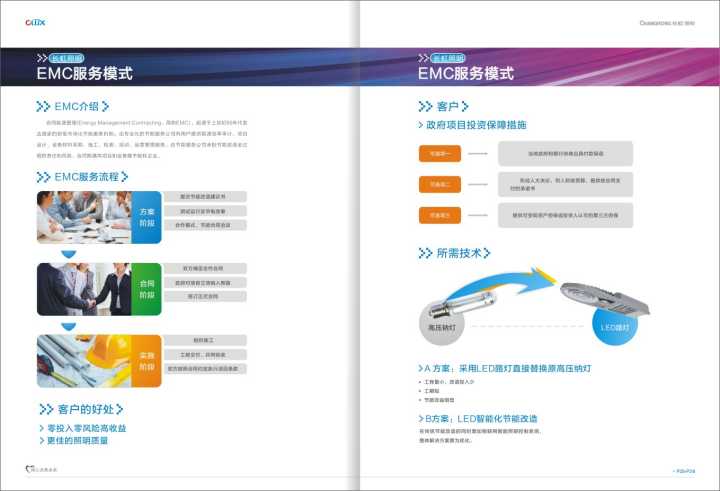Screen dimensions: 720x491
Task: Open the yellow hard hat photo
Action: tap(83, 361)
